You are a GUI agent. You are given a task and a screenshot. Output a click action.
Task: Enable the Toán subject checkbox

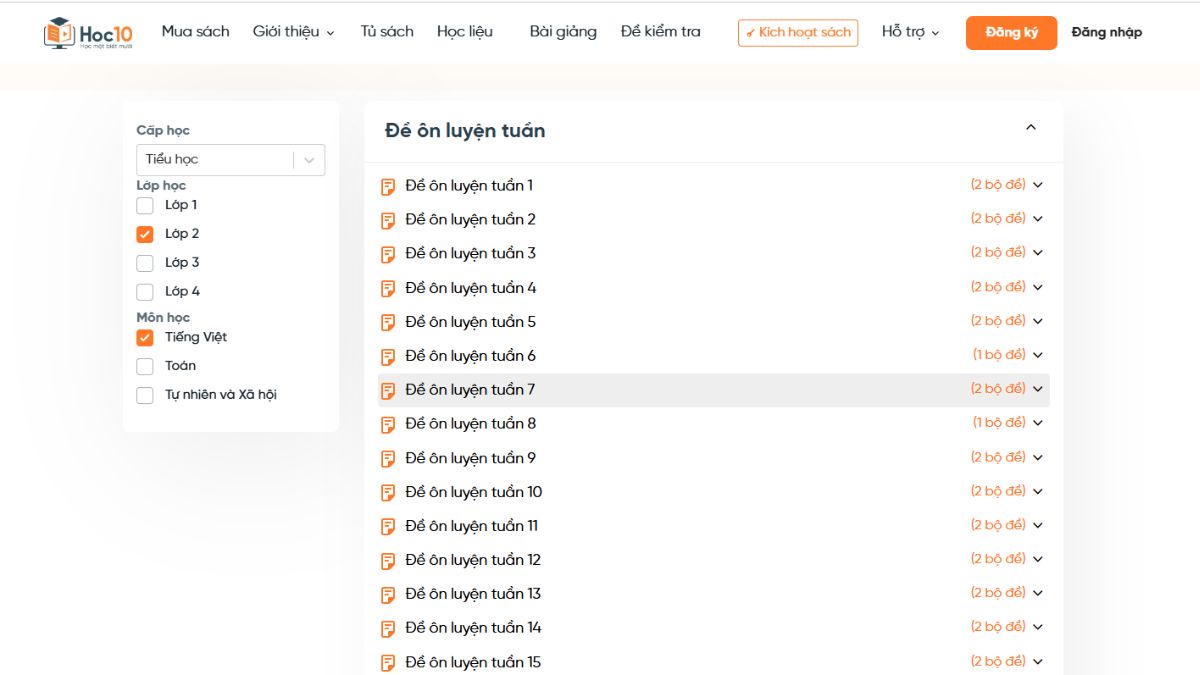[x=145, y=366]
